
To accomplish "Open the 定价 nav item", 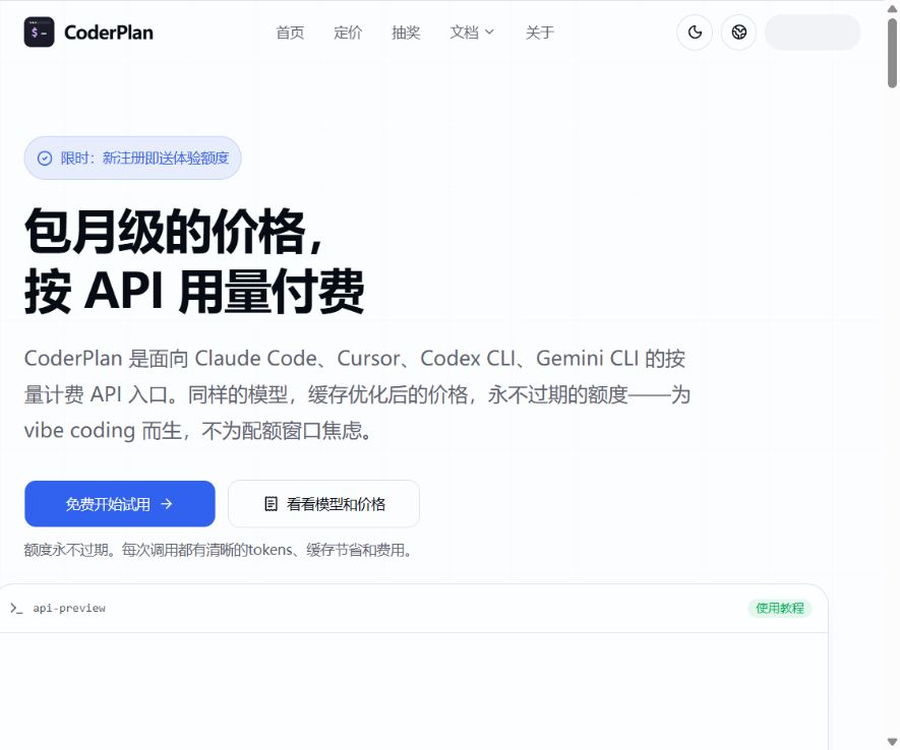I will pyautogui.click(x=348, y=33).
